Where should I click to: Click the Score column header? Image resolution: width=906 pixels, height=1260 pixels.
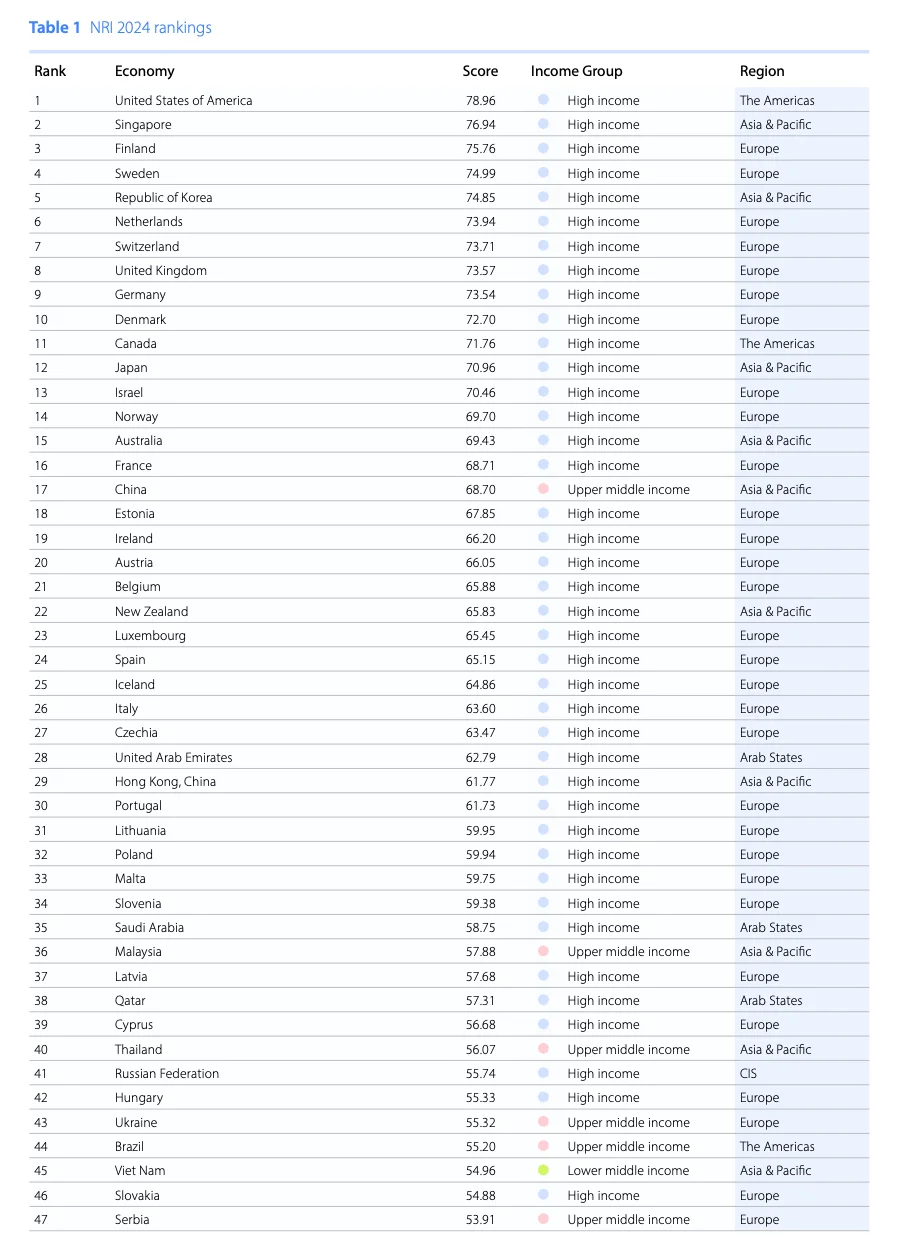point(480,71)
